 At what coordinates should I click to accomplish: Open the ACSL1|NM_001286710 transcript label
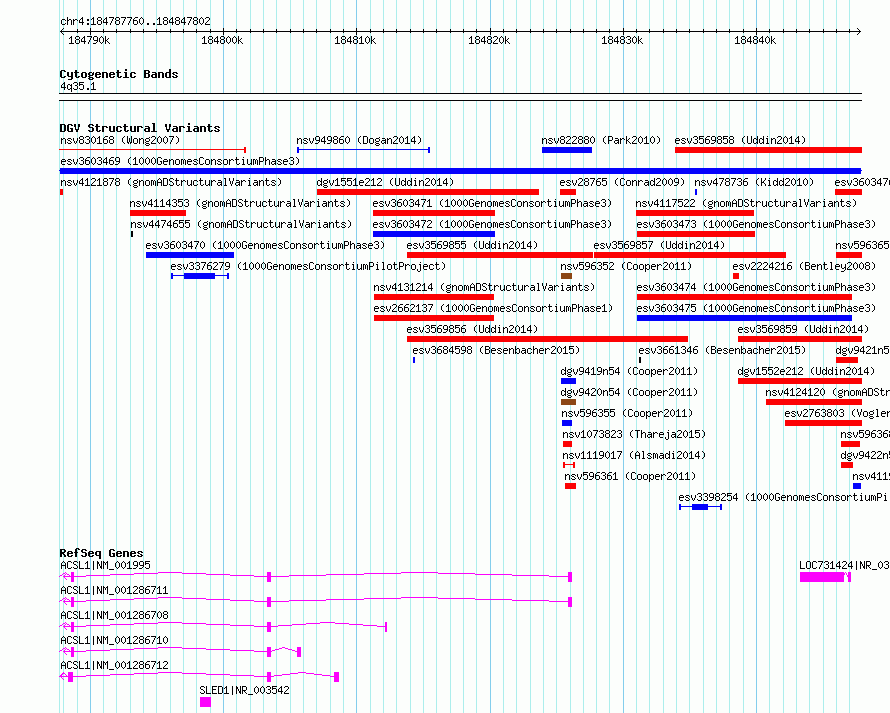[114, 640]
